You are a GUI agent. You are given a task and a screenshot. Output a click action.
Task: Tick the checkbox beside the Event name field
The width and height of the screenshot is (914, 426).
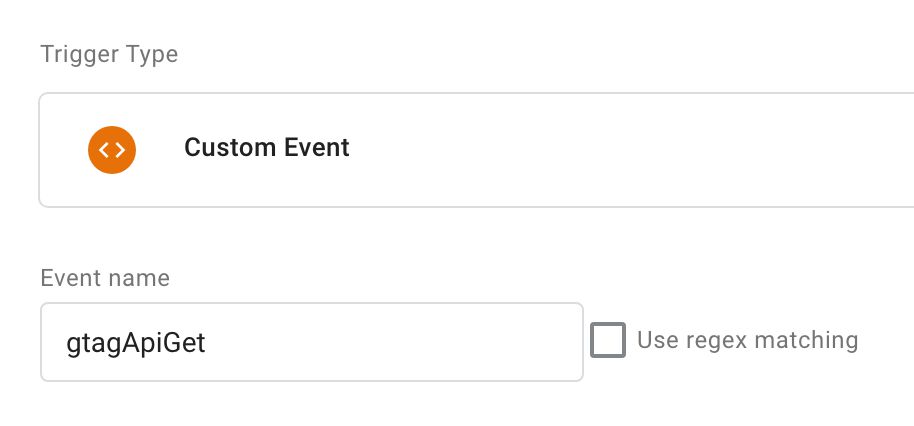(607, 340)
